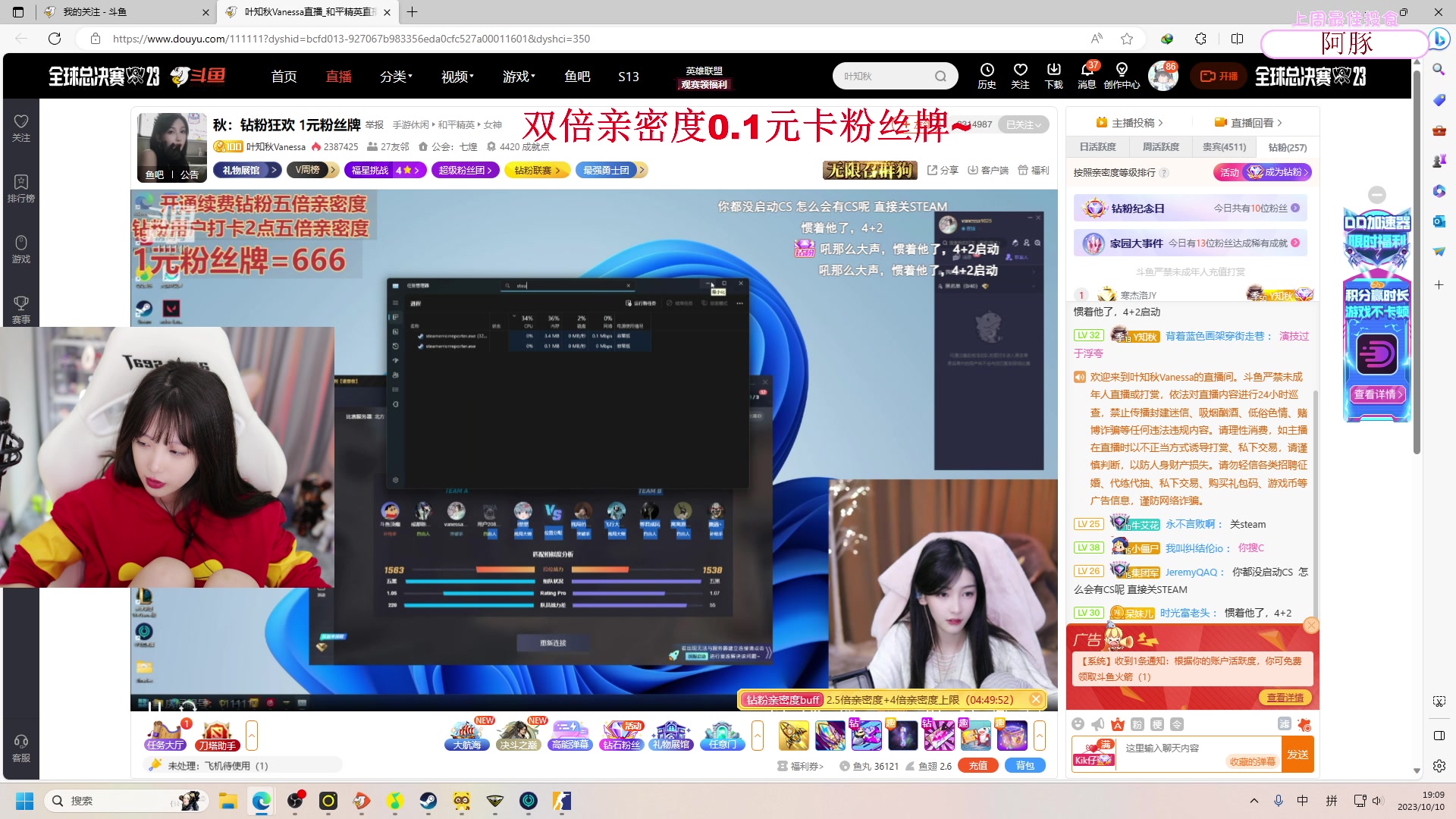Toggle Edge sidebar panel icon near bottom right
Image resolution: width=1456 pixels, height=819 pixels.
coord(1439,735)
